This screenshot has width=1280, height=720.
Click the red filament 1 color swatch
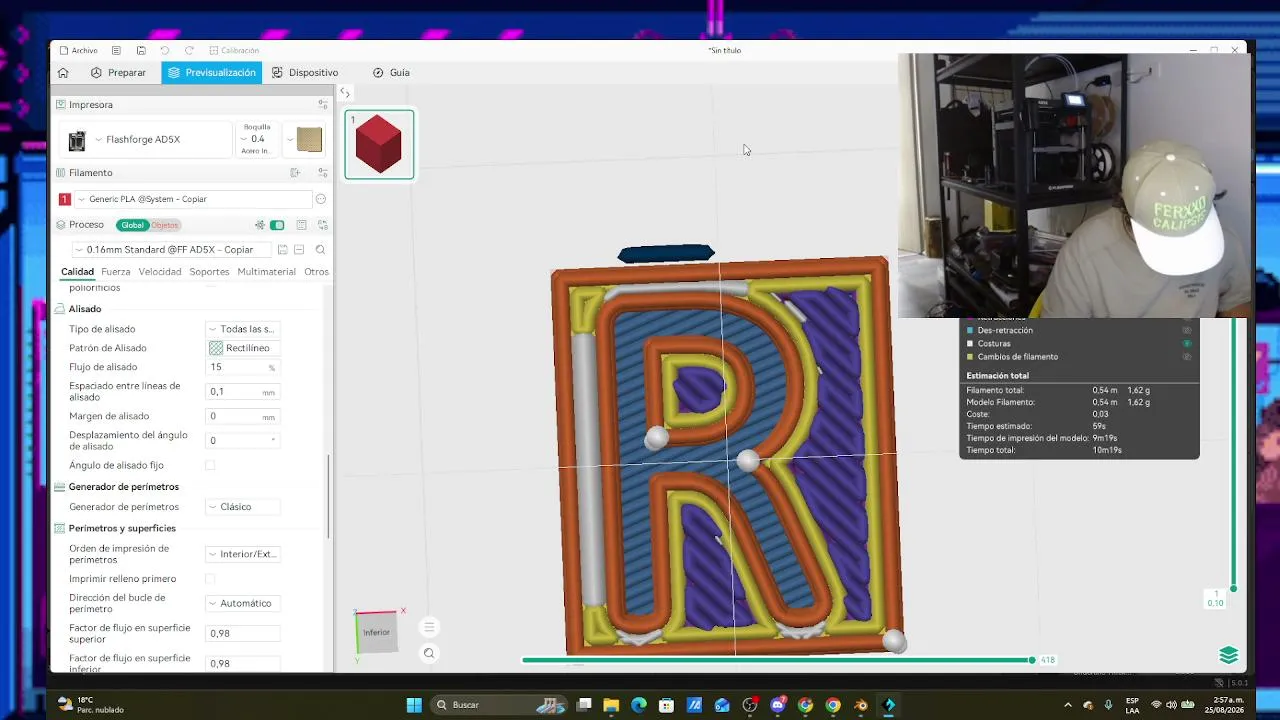coord(65,199)
